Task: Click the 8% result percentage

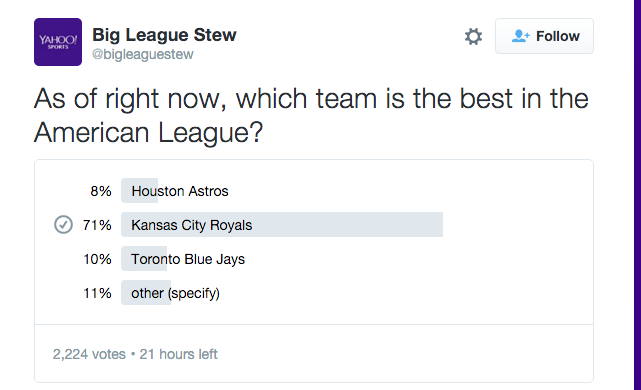Action: click(x=101, y=191)
